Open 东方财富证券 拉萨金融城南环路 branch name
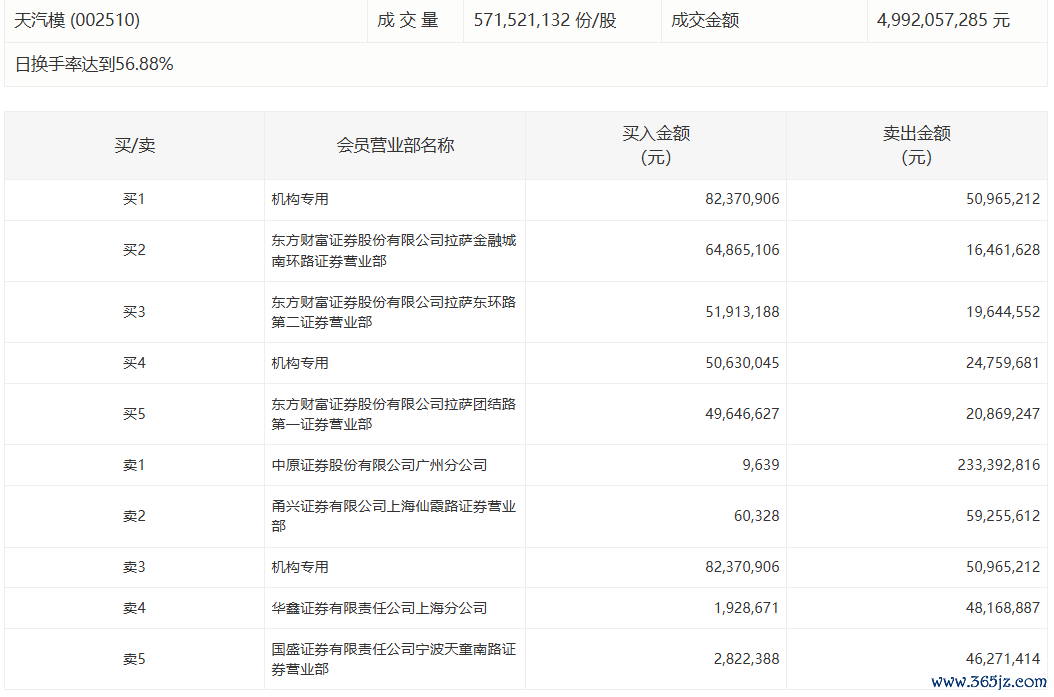1054x697 pixels. point(393,251)
